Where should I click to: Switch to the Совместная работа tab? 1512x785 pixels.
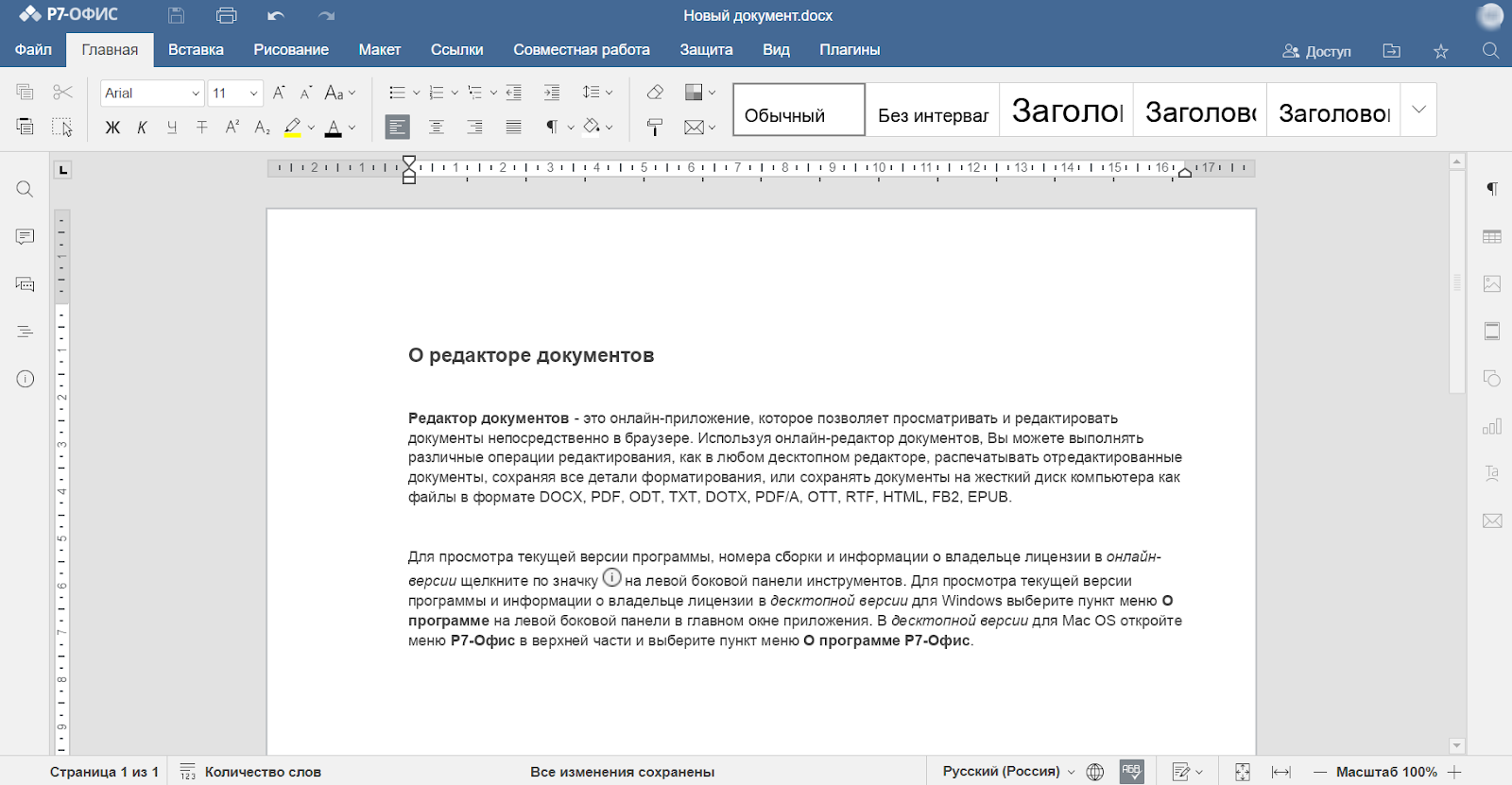581,50
